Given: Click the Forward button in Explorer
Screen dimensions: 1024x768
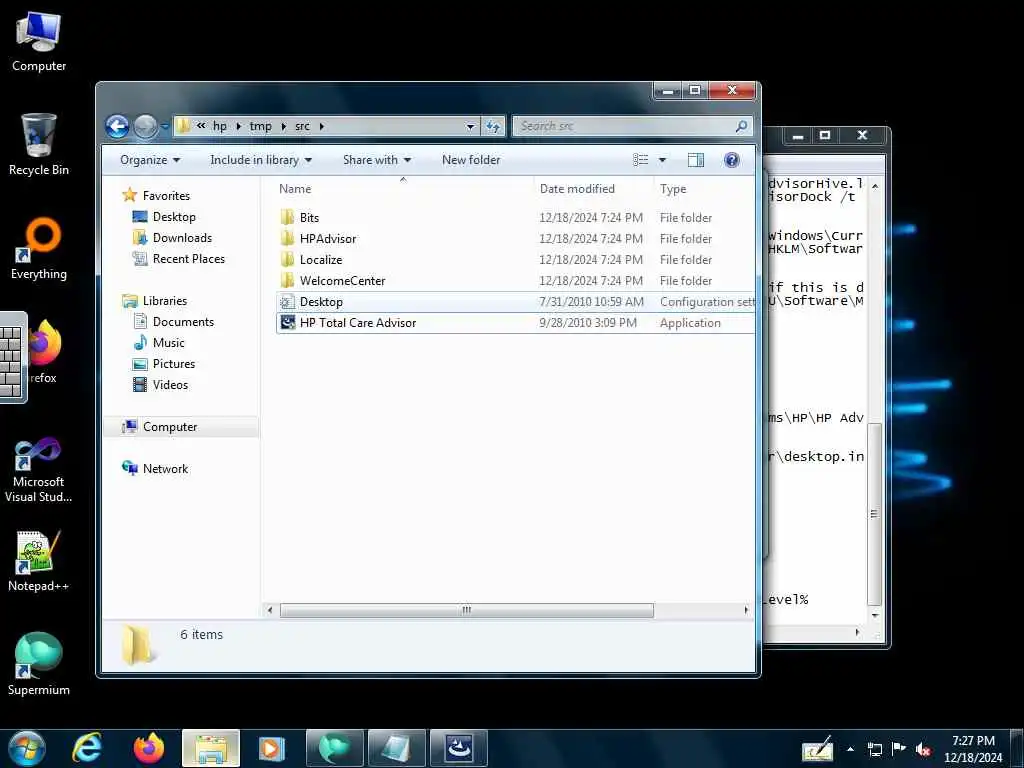Looking at the screenshot, I should pos(146,126).
